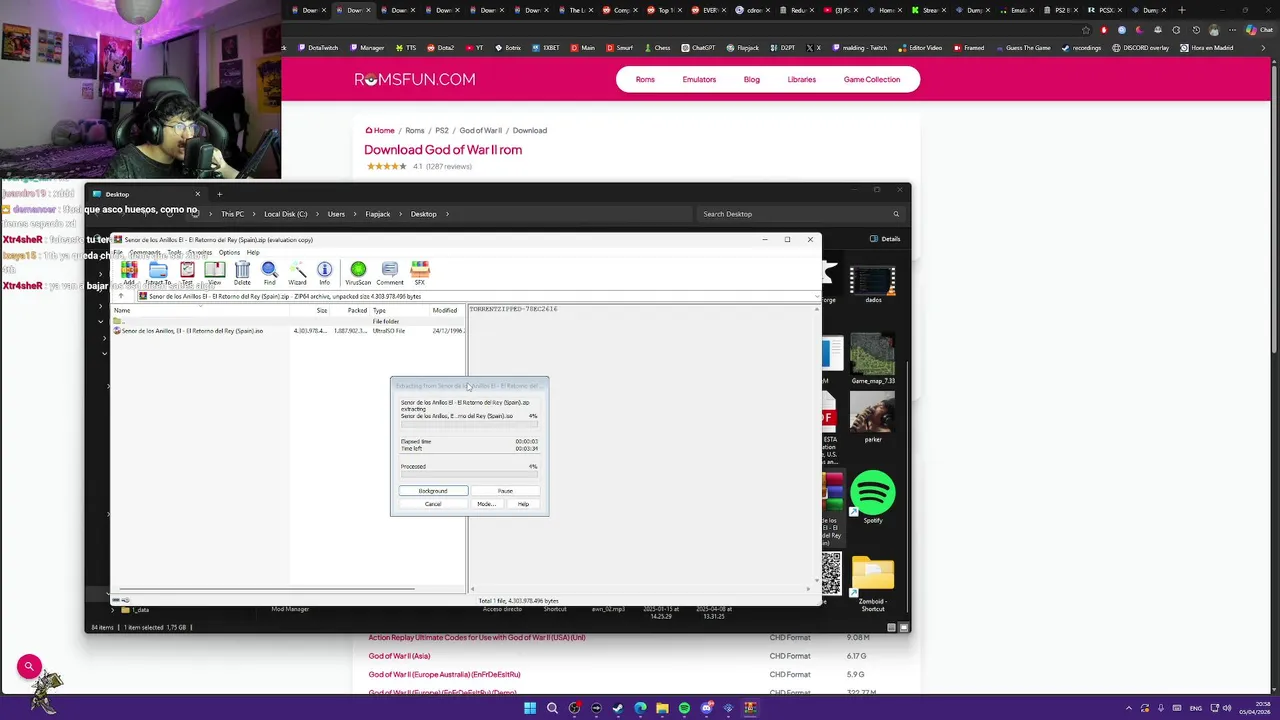
Task: Open Emulators on Romsfun navigation
Action: click(699, 79)
